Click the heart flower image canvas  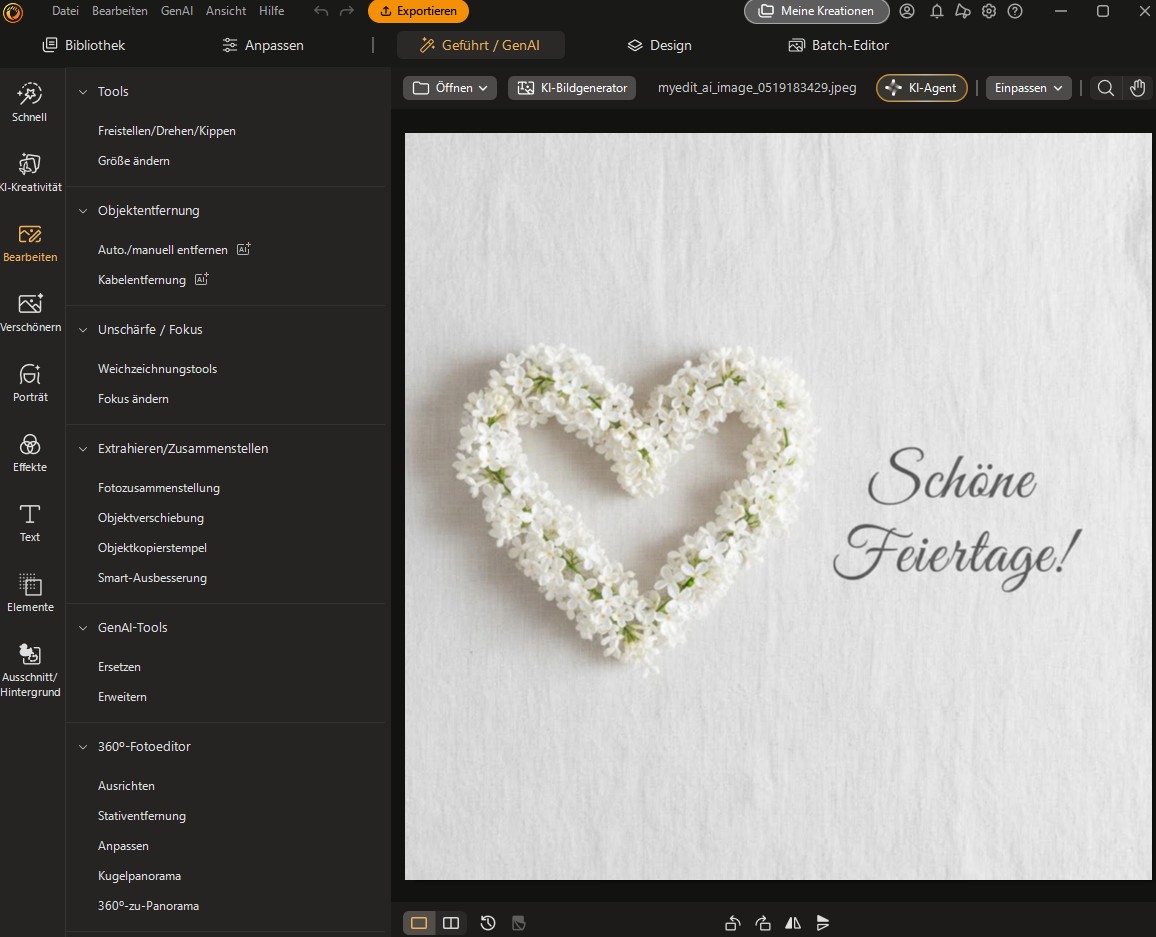click(778, 506)
